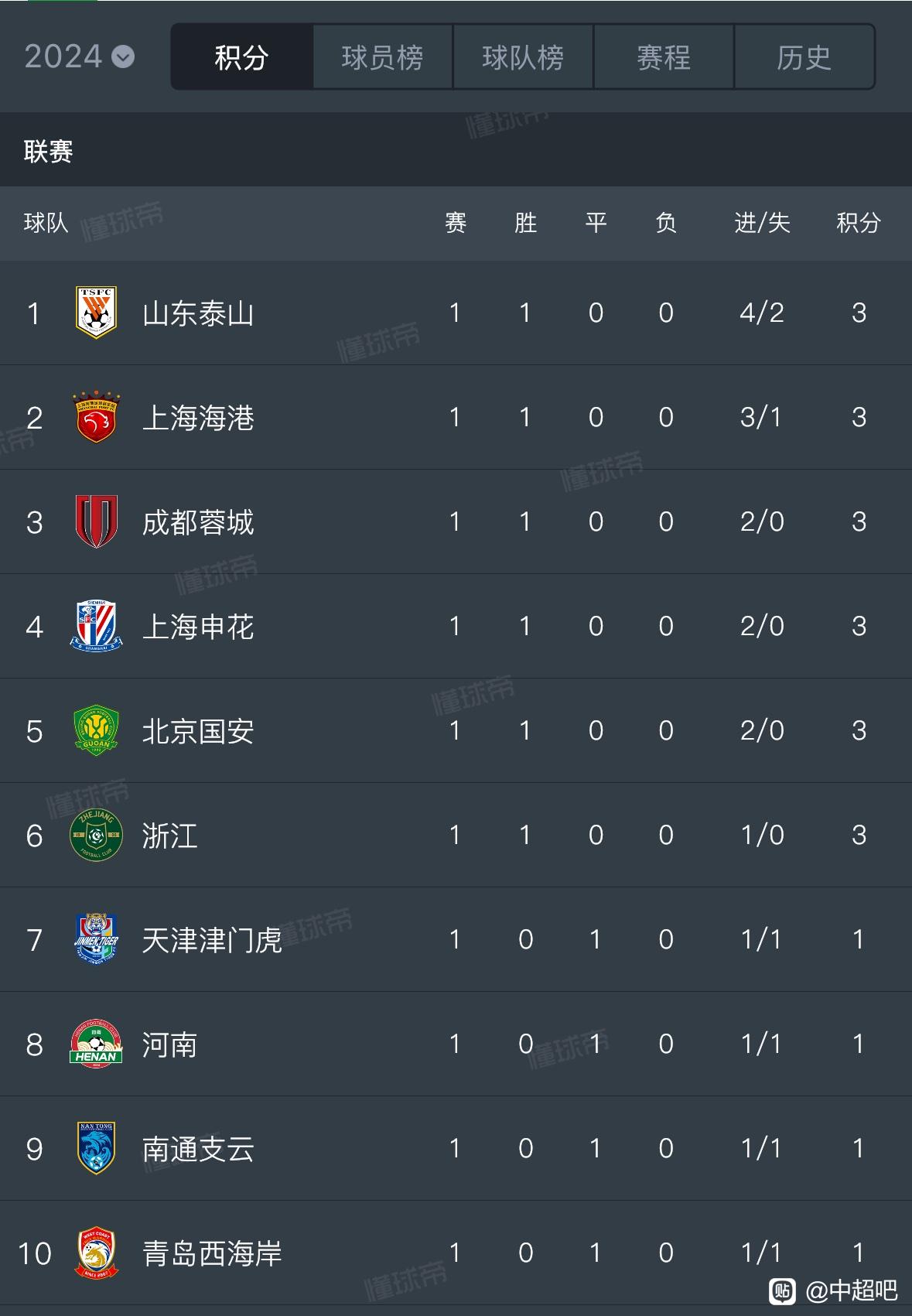Click the Tianjin Jinmen Tiger logo
The height and width of the screenshot is (1316, 912).
96,939
